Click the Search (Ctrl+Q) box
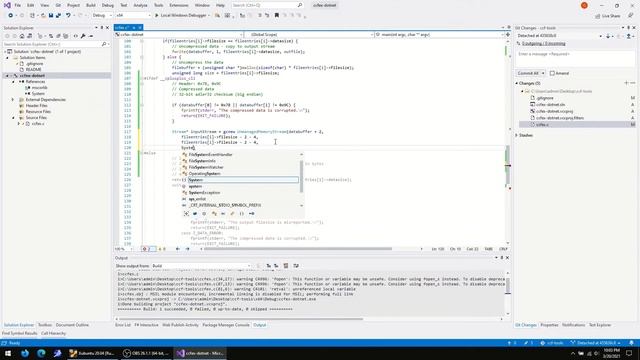Viewport: 640px width, 360px height. coord(267,5)
